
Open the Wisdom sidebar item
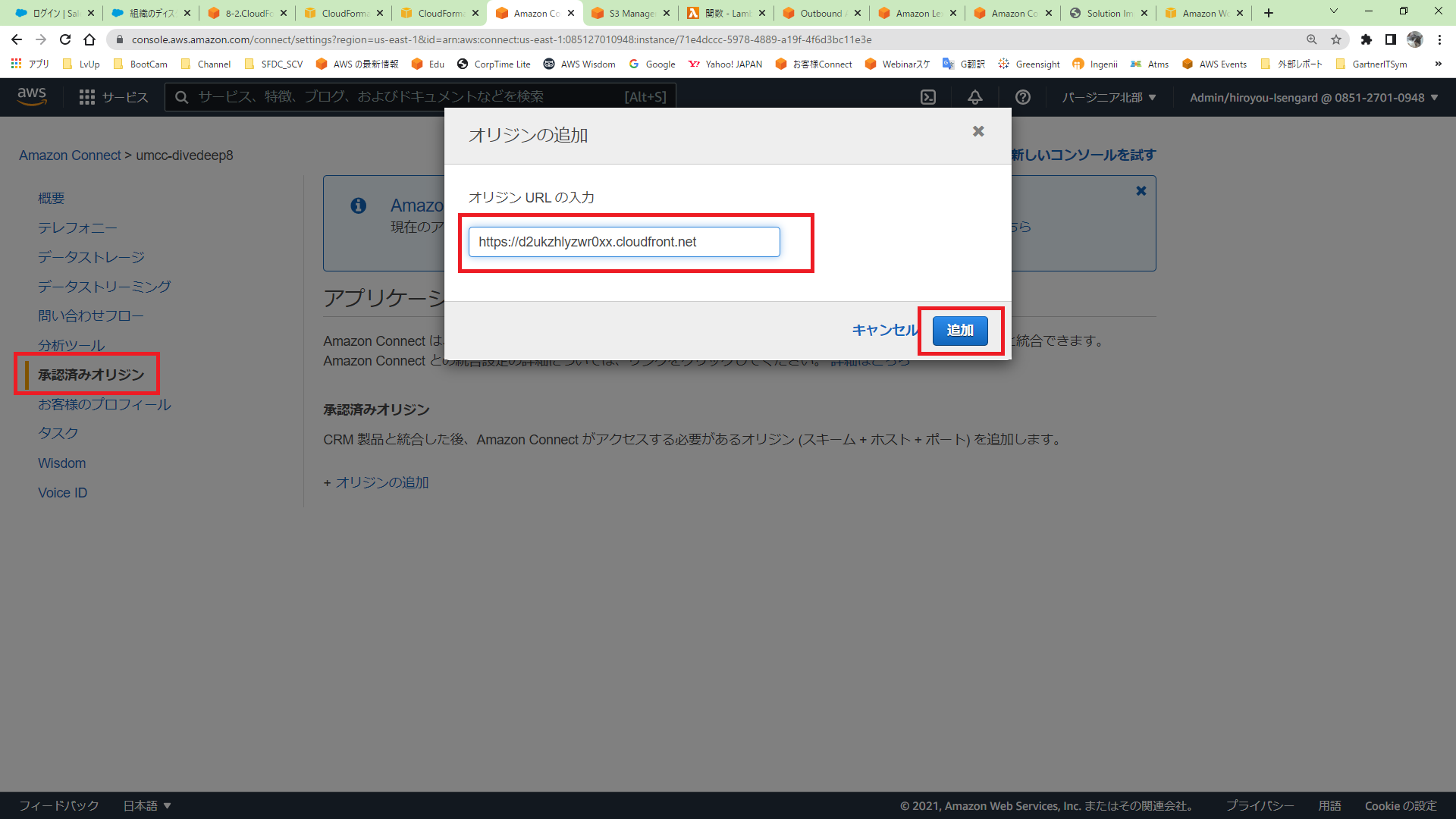click(62, 463)
